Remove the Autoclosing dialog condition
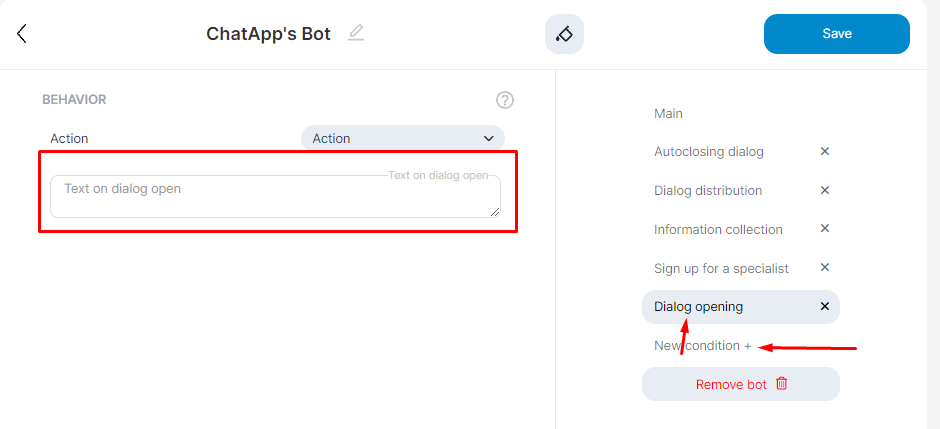Screen dimensions: 940x429 pyautogui.click(x=825, y=151)
